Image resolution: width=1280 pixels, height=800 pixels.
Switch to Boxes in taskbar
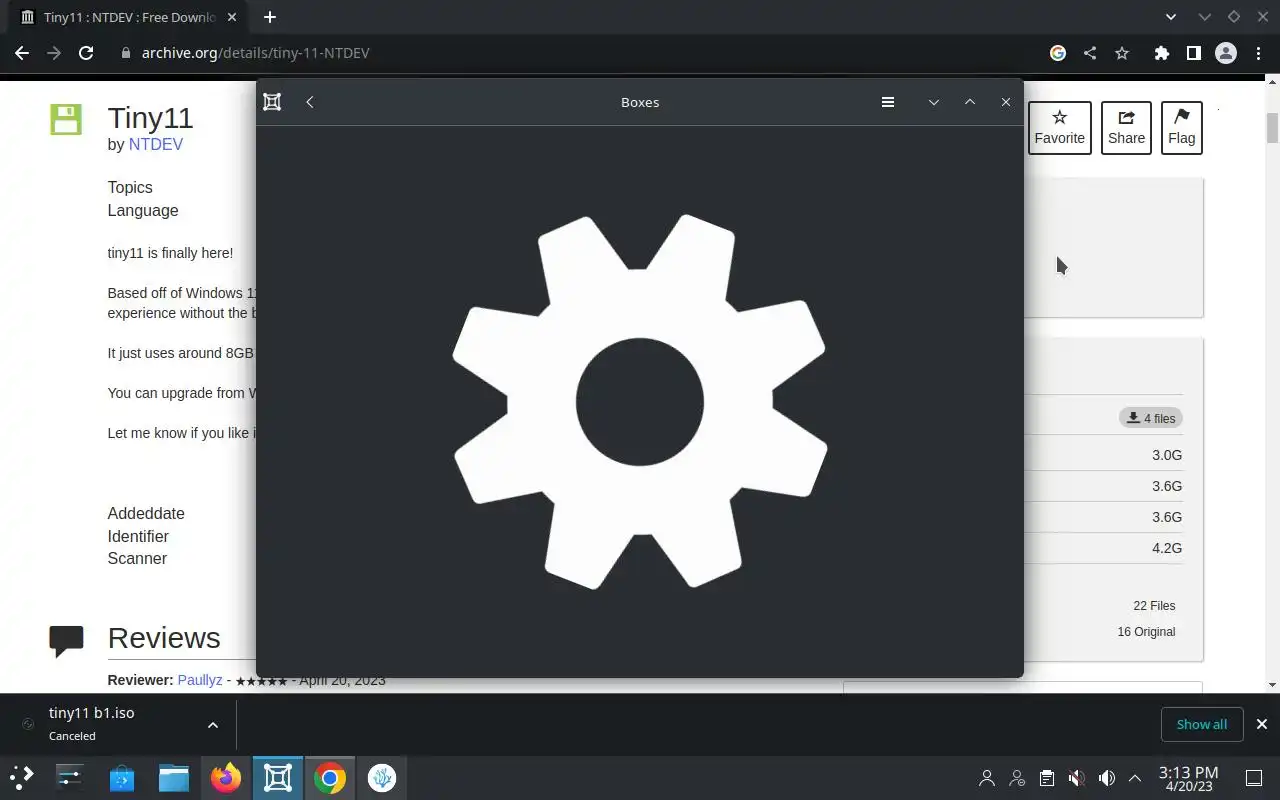pyautogui.click(x=278, y=777)
